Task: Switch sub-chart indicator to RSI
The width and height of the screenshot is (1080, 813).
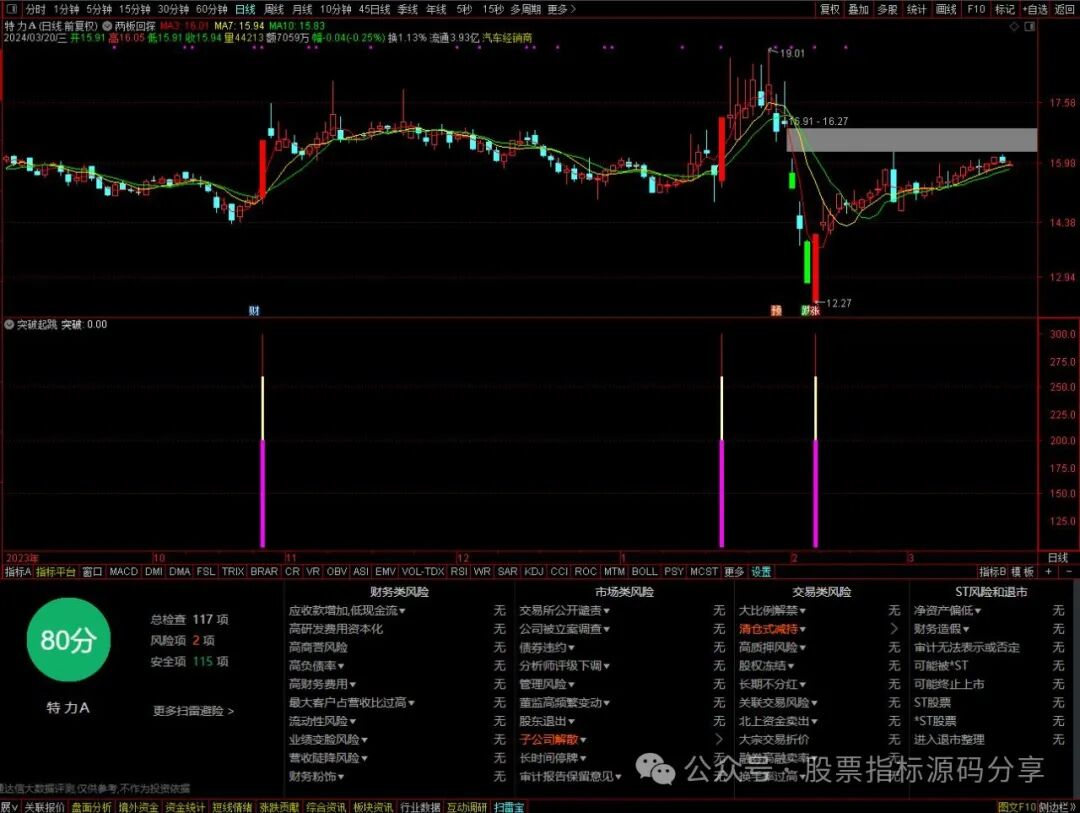Action: [459, 571]
